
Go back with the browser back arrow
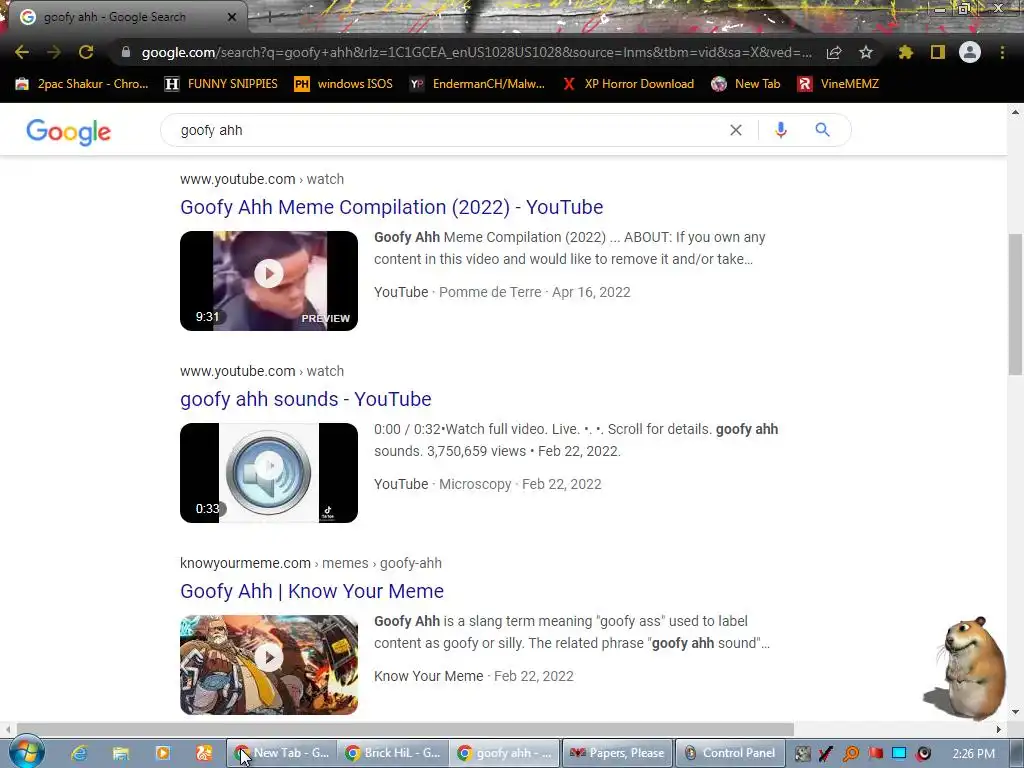point(22,52)
